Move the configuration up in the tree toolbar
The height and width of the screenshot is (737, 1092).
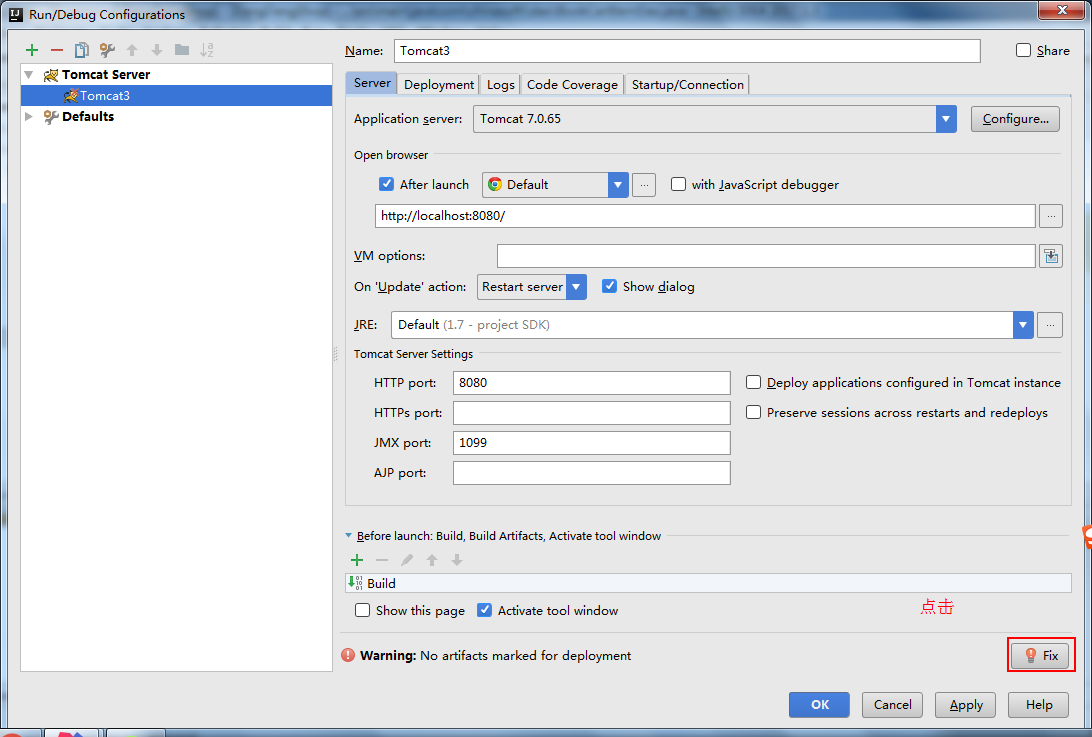click(132, 49)
